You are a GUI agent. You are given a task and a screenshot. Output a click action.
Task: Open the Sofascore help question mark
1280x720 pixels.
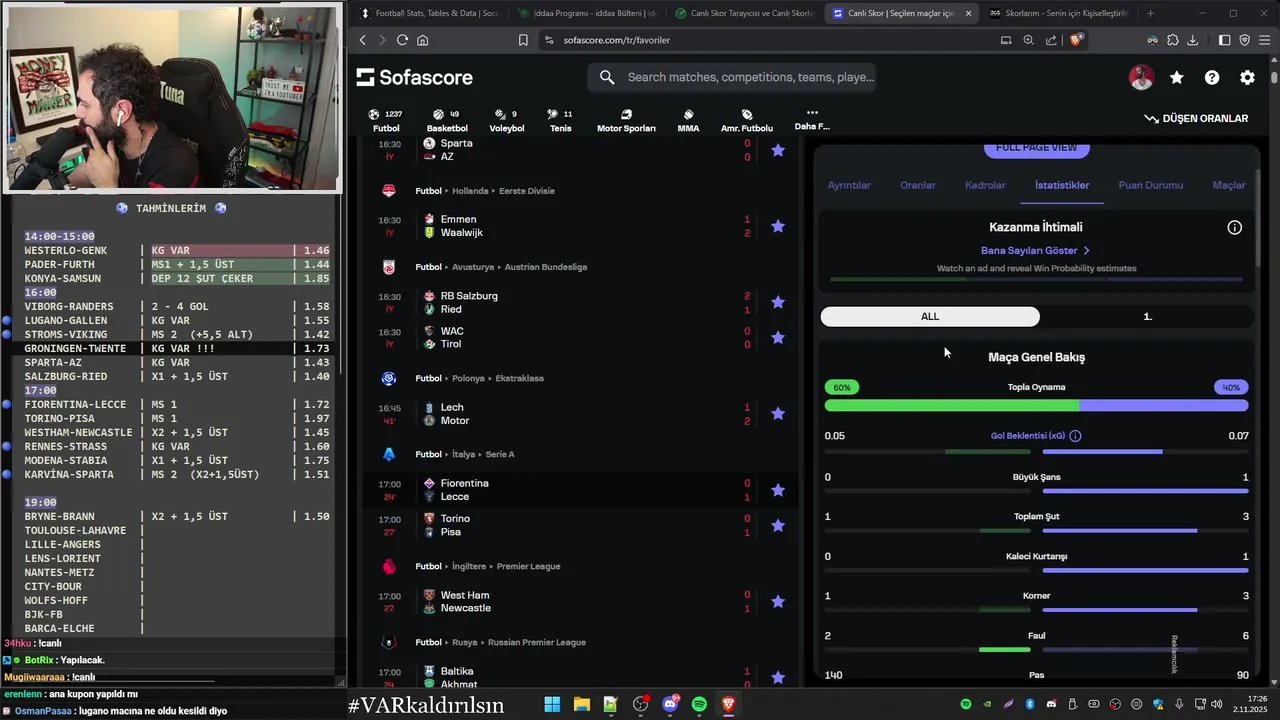(1212, 78)
